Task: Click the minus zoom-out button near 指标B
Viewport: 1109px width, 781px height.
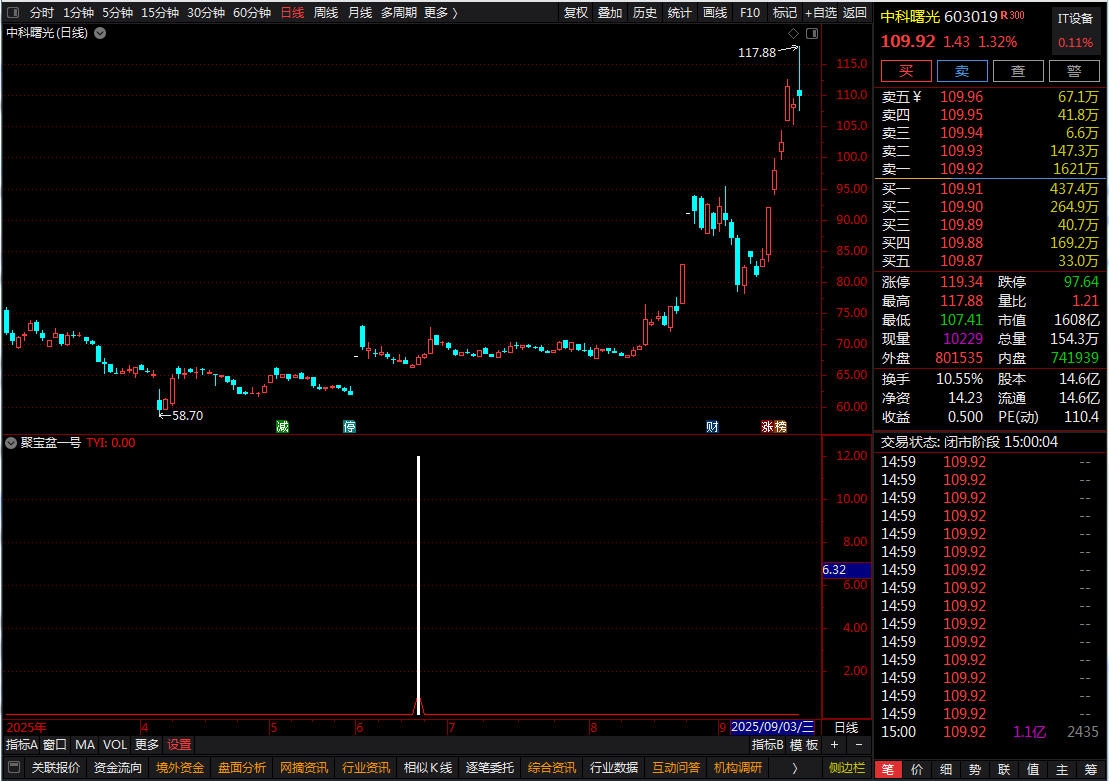Action: coord(859,745)
